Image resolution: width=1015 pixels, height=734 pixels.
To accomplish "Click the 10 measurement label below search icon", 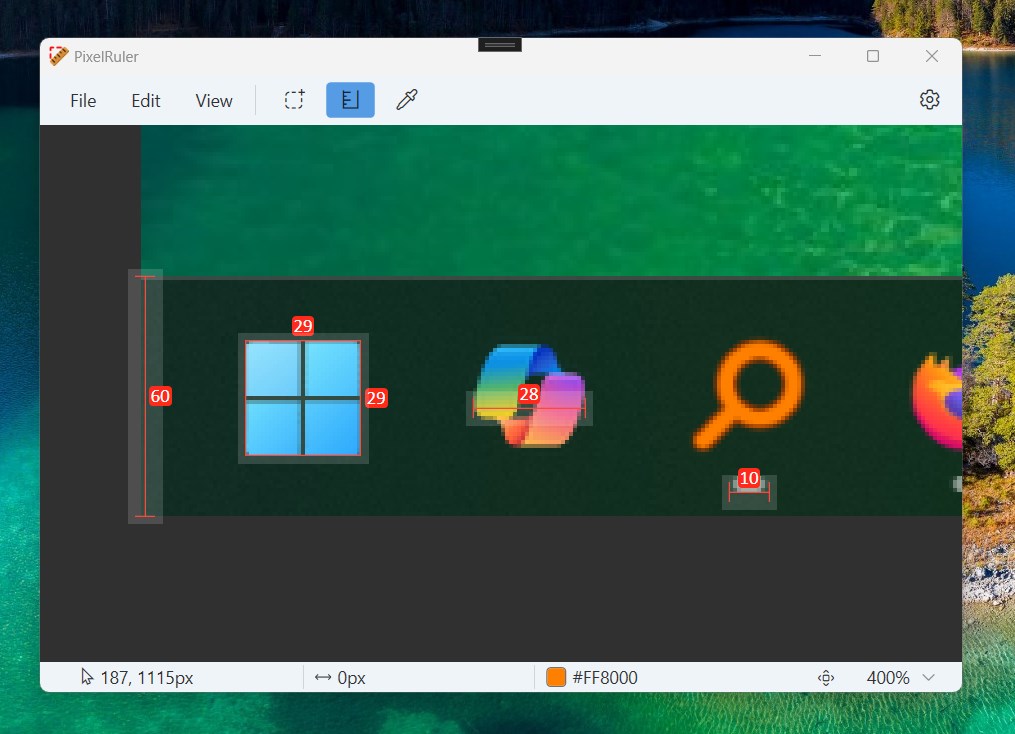I will click(749, 478).
